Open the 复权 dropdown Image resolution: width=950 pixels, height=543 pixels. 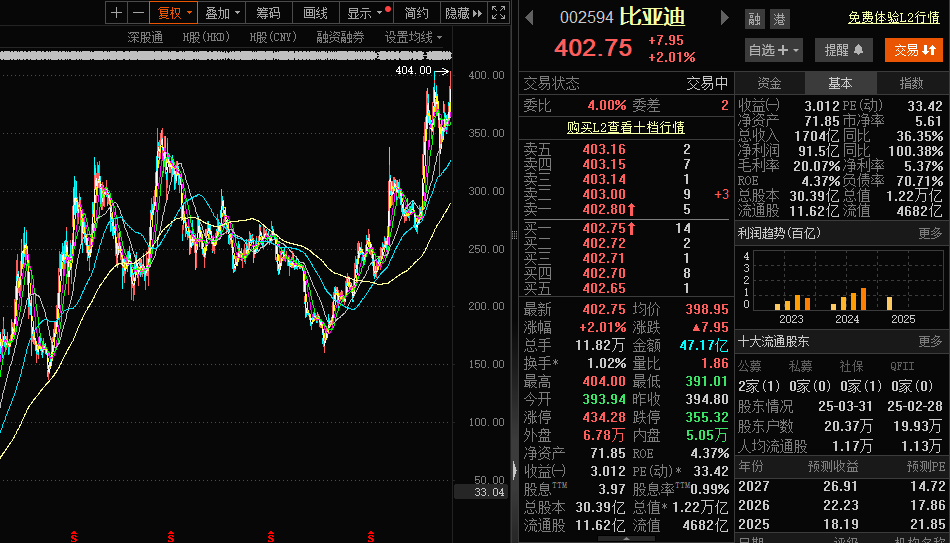point(174,13)
